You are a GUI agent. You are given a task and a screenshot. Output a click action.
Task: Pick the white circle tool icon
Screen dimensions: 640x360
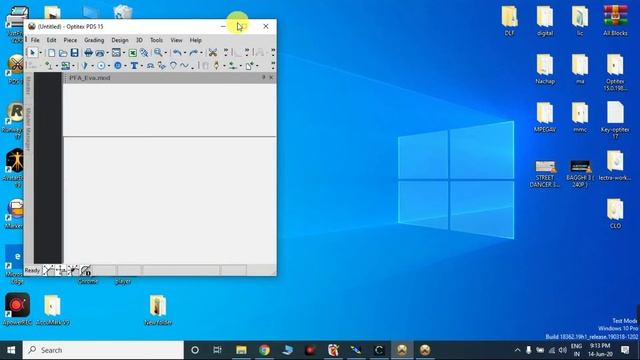[101, 65]
